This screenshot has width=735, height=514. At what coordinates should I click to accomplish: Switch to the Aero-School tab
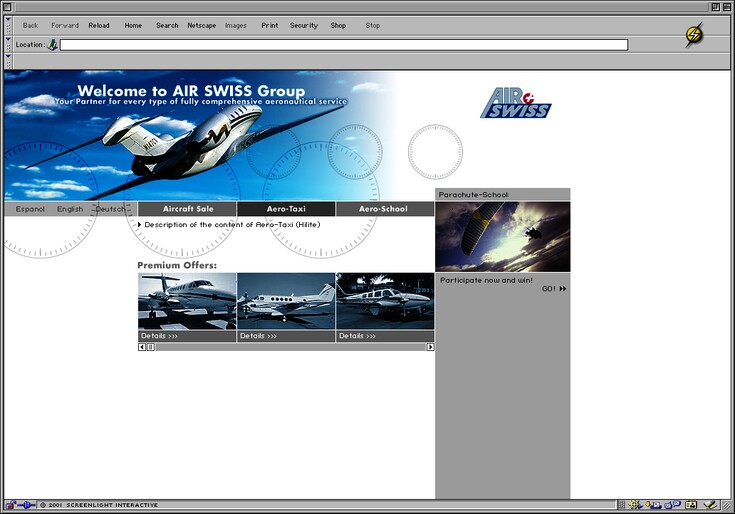pos(383,209)
